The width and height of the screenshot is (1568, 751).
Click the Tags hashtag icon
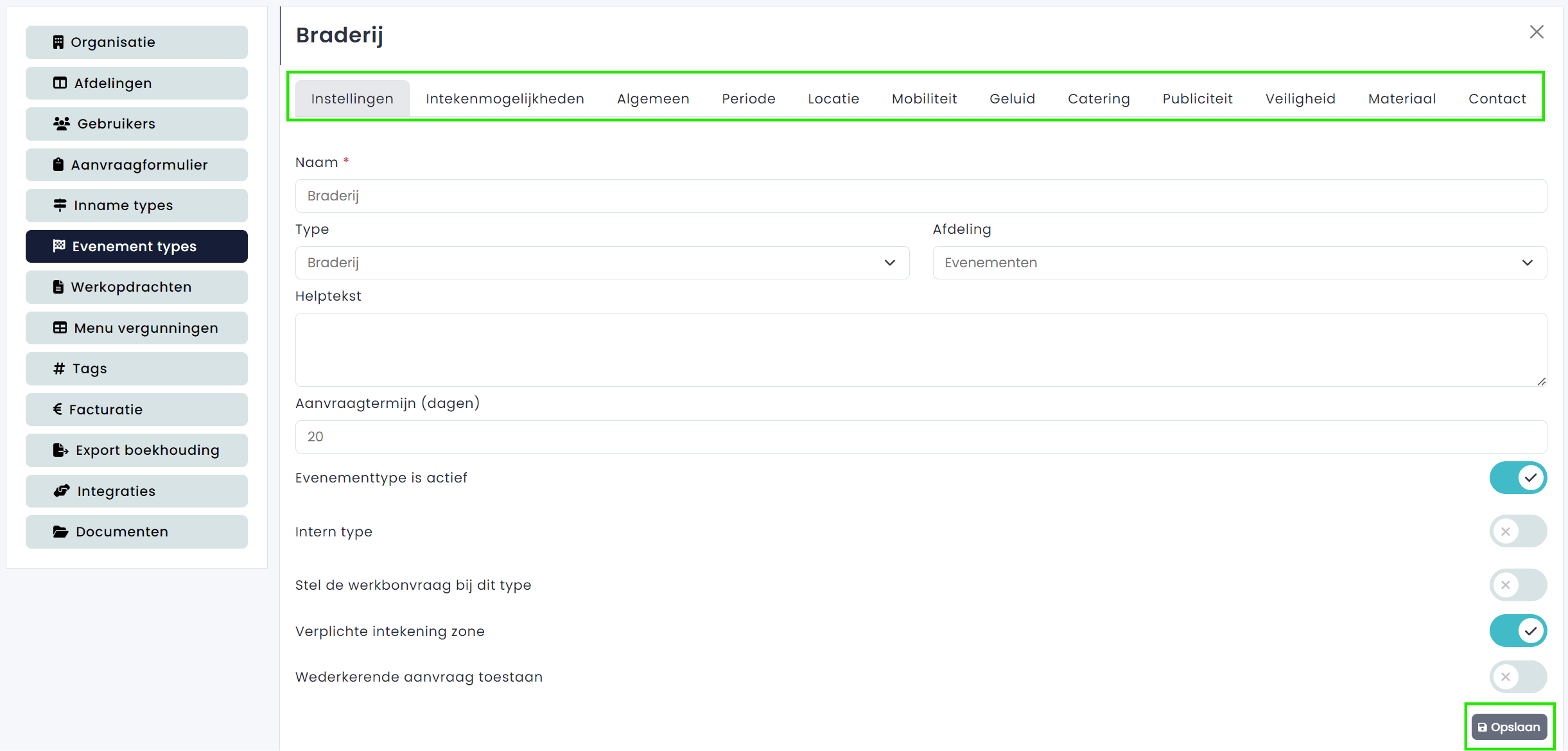(x=59, y=369)
